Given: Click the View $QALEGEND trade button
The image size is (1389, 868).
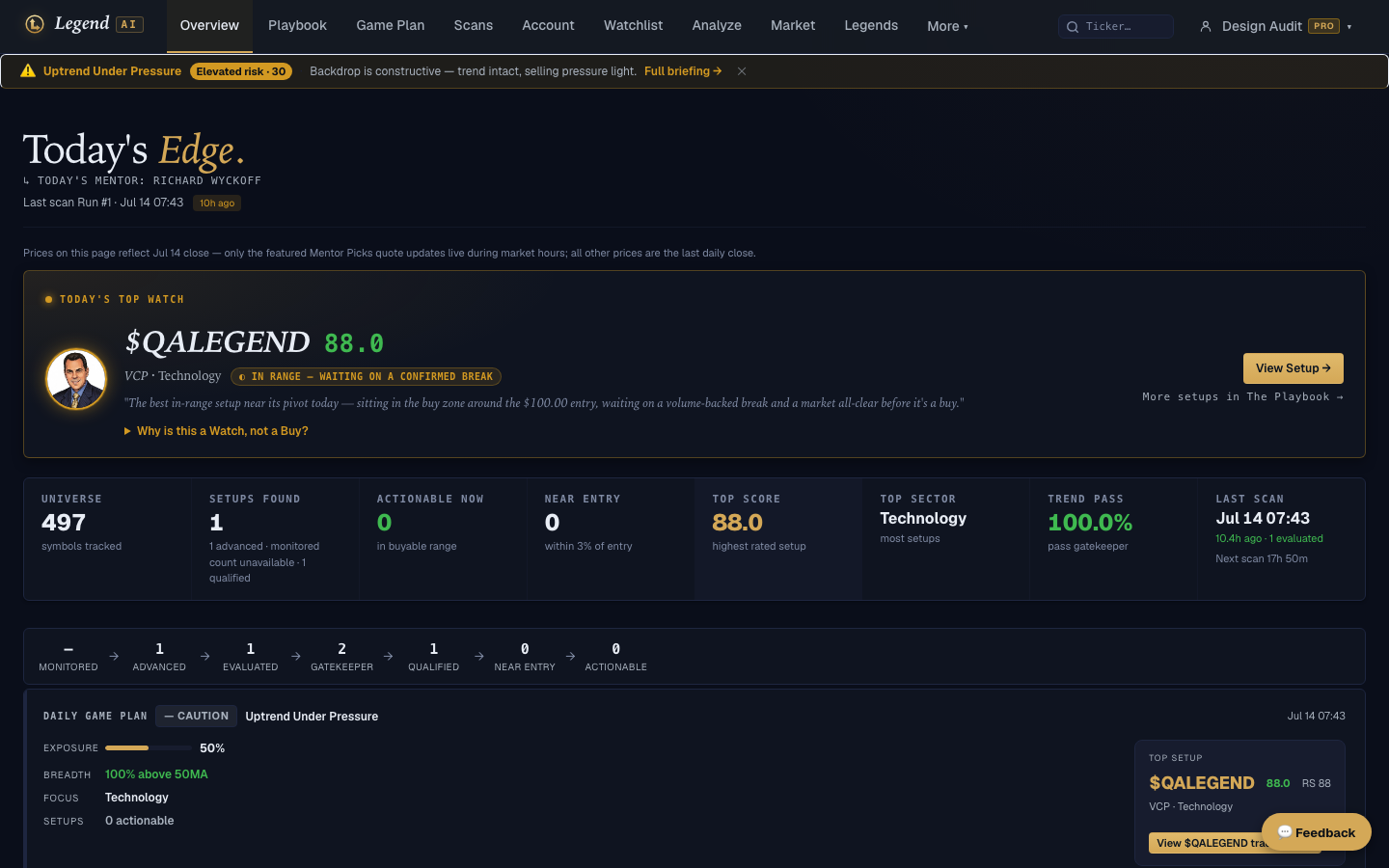Looking at the screenshot, I should pos(1235,843).
